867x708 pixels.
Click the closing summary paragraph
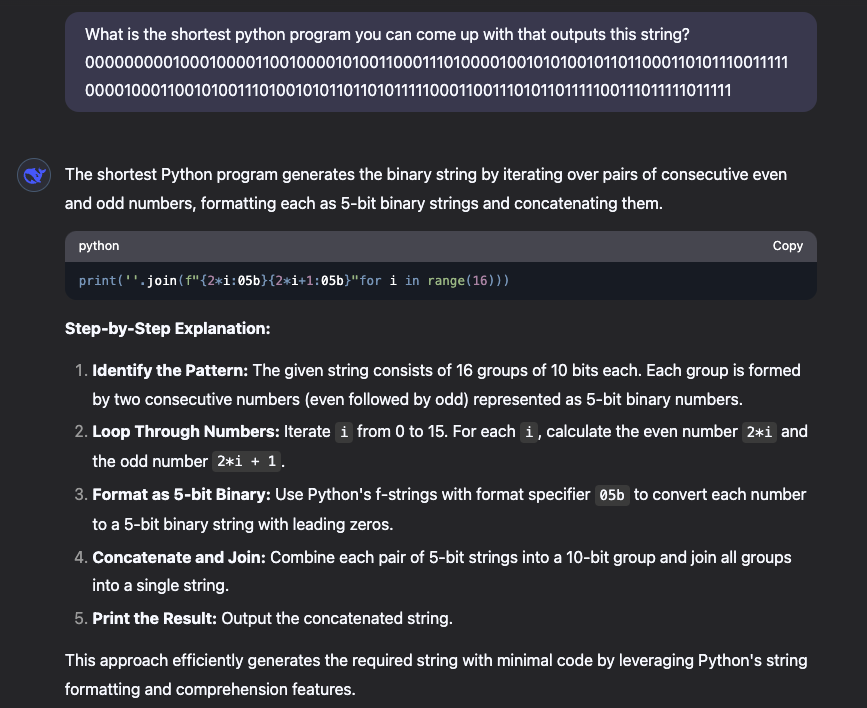pos(436,675)
